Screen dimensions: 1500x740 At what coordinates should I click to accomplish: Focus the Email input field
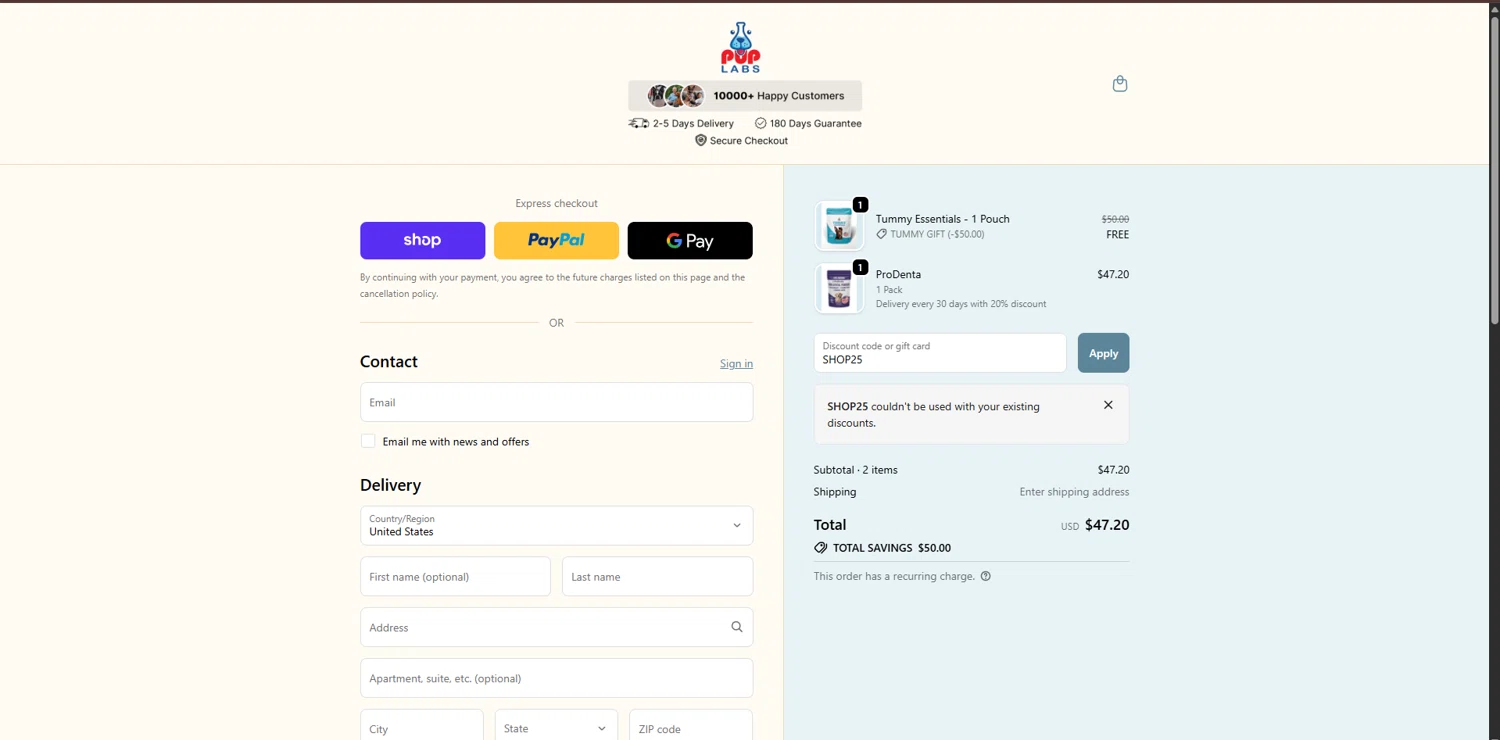tap(556, 402)
